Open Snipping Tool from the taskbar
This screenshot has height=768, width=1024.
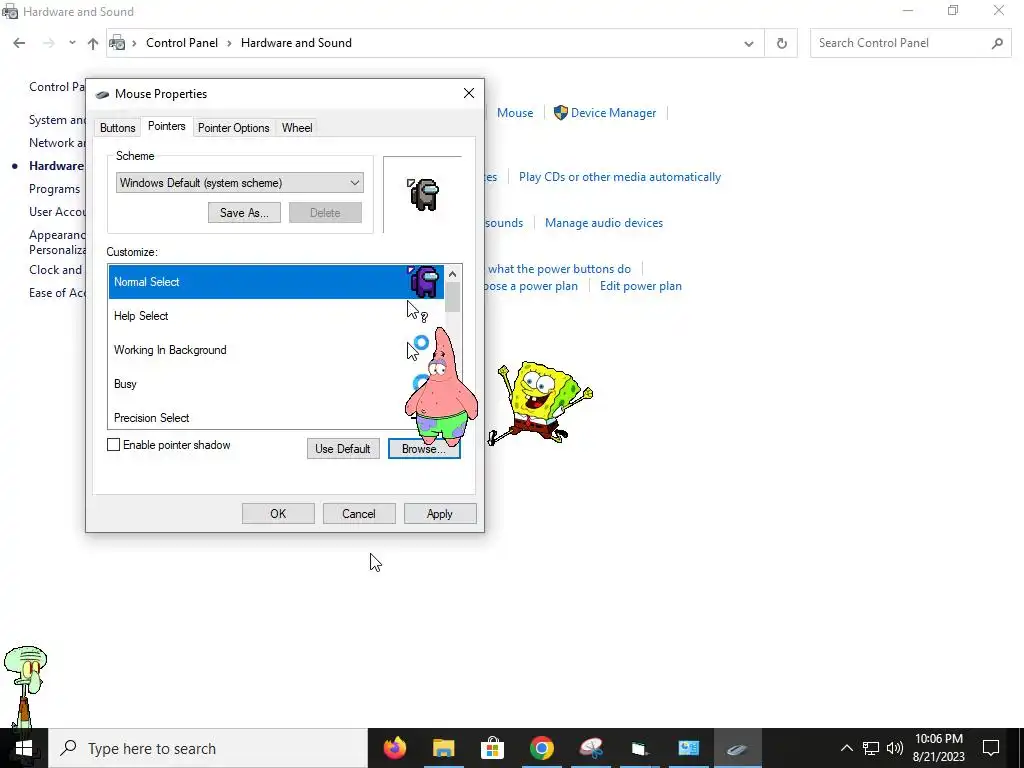click(590, 748)
